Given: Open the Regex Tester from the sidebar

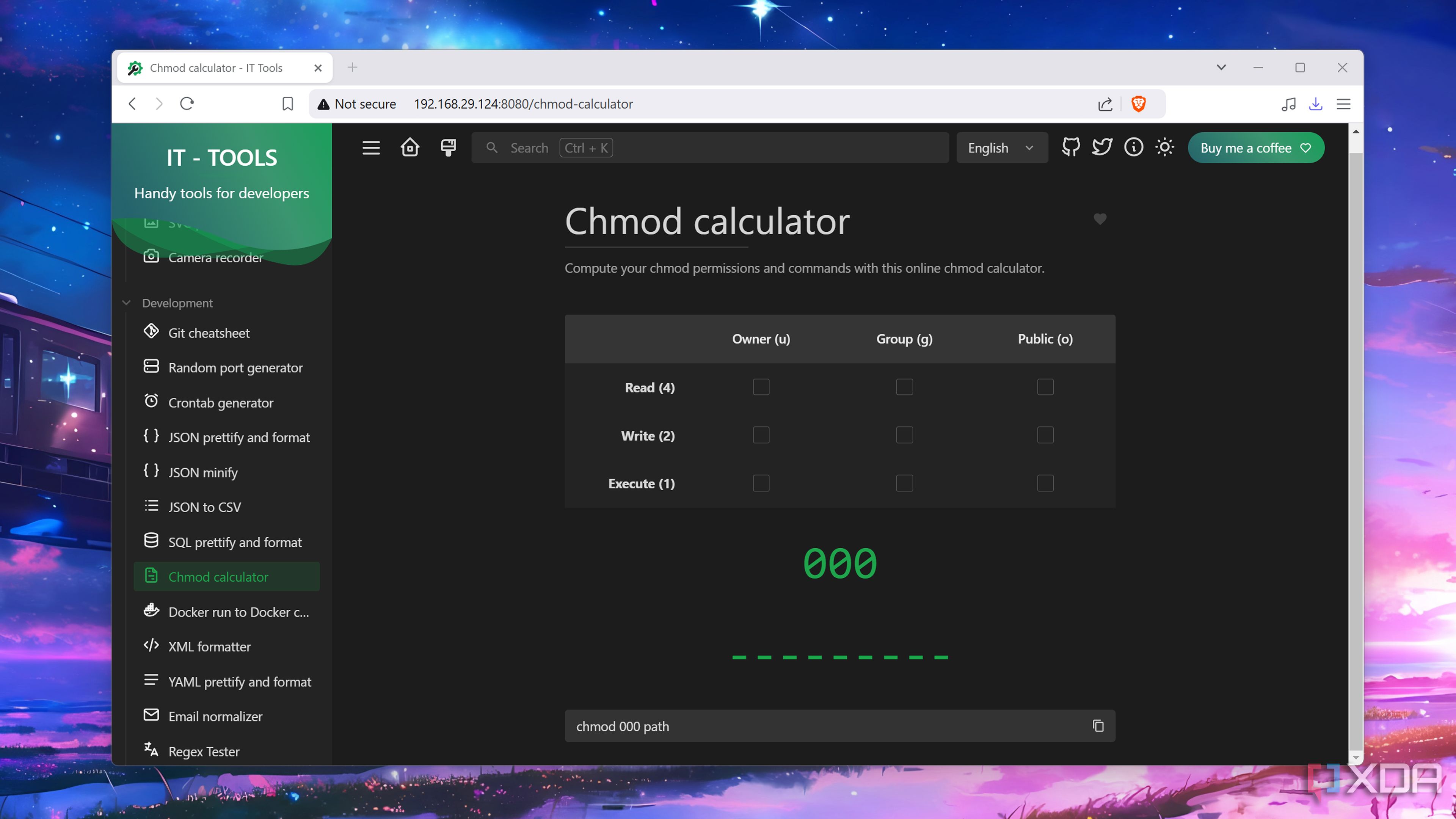Looking at the screenshot, I should point(204,751).
